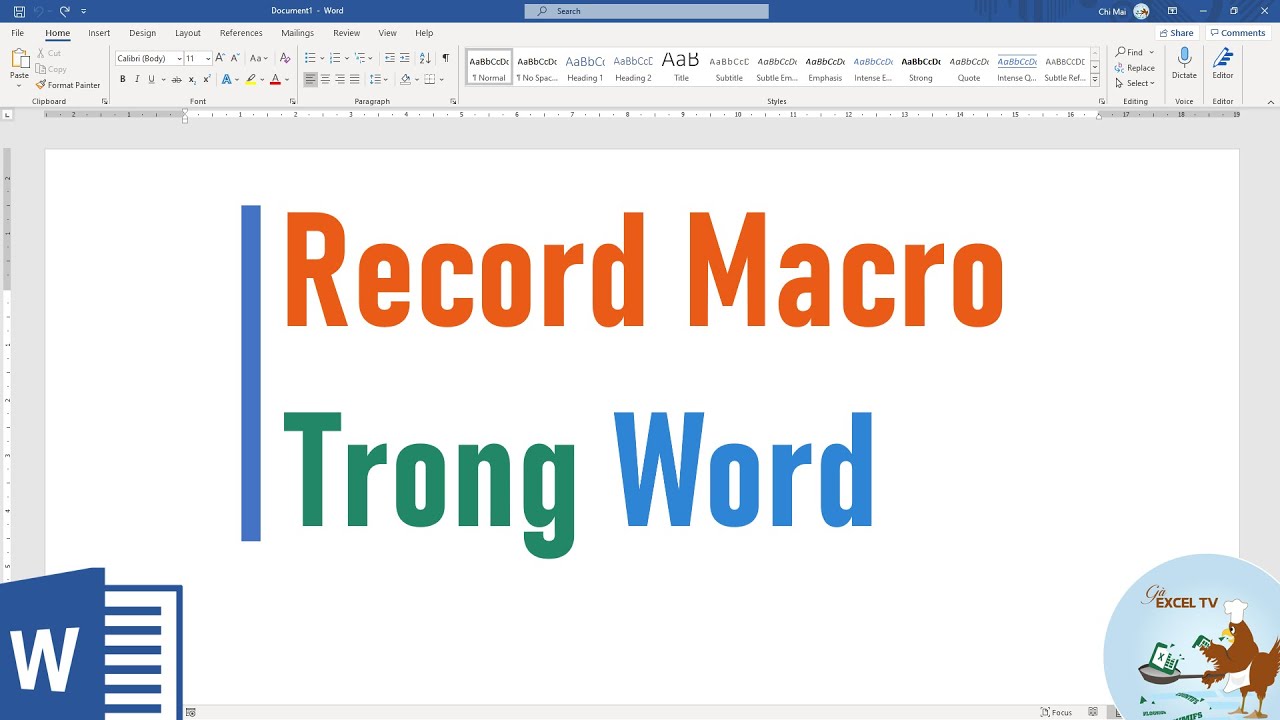1280x720 pixels.
Task: Switch to Focus mode in status bar
Action: [1056, 712]
